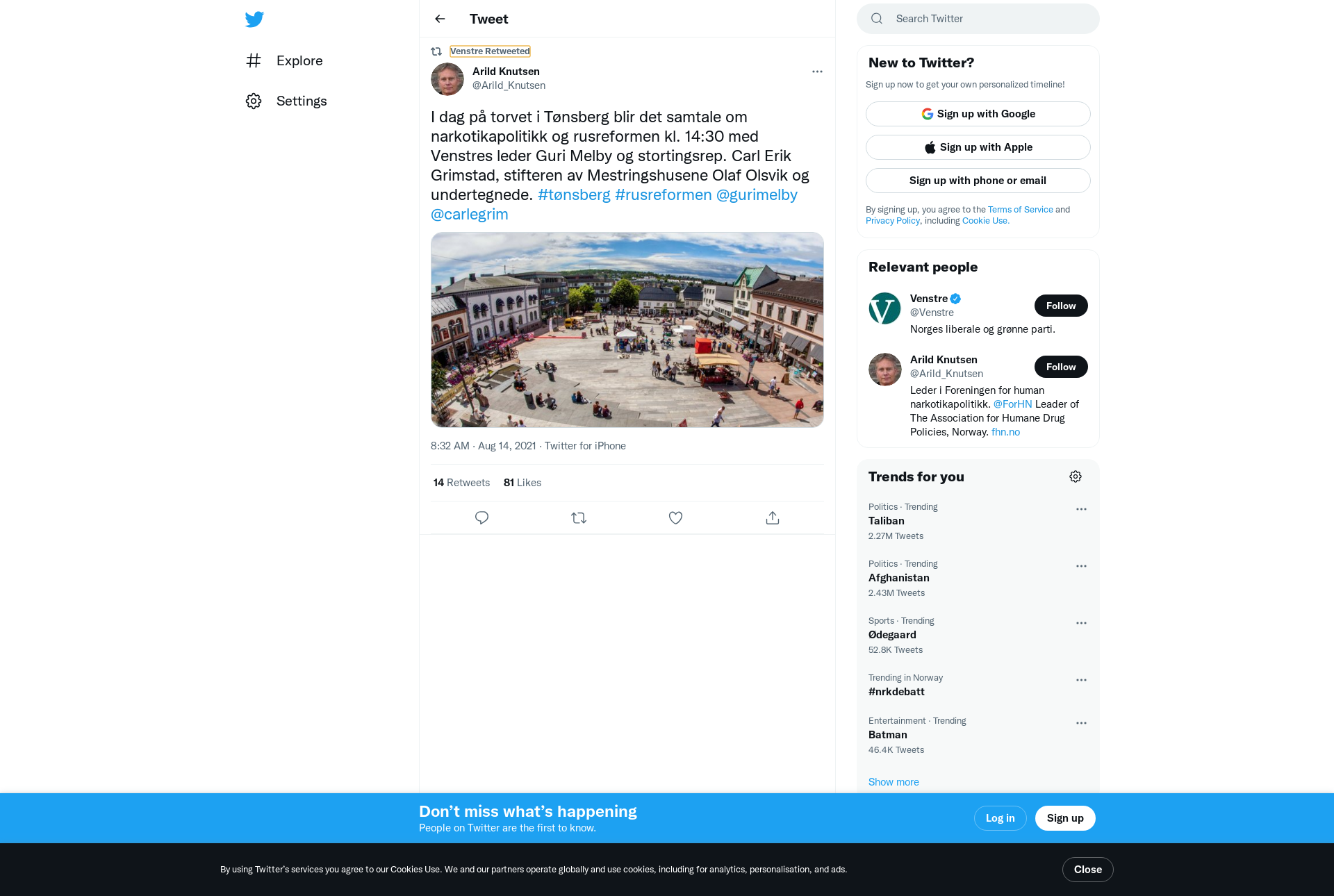Sign up with Apple
Image resolution: width=1334 pixels, height=896 pixels.
tap(978, 147)
